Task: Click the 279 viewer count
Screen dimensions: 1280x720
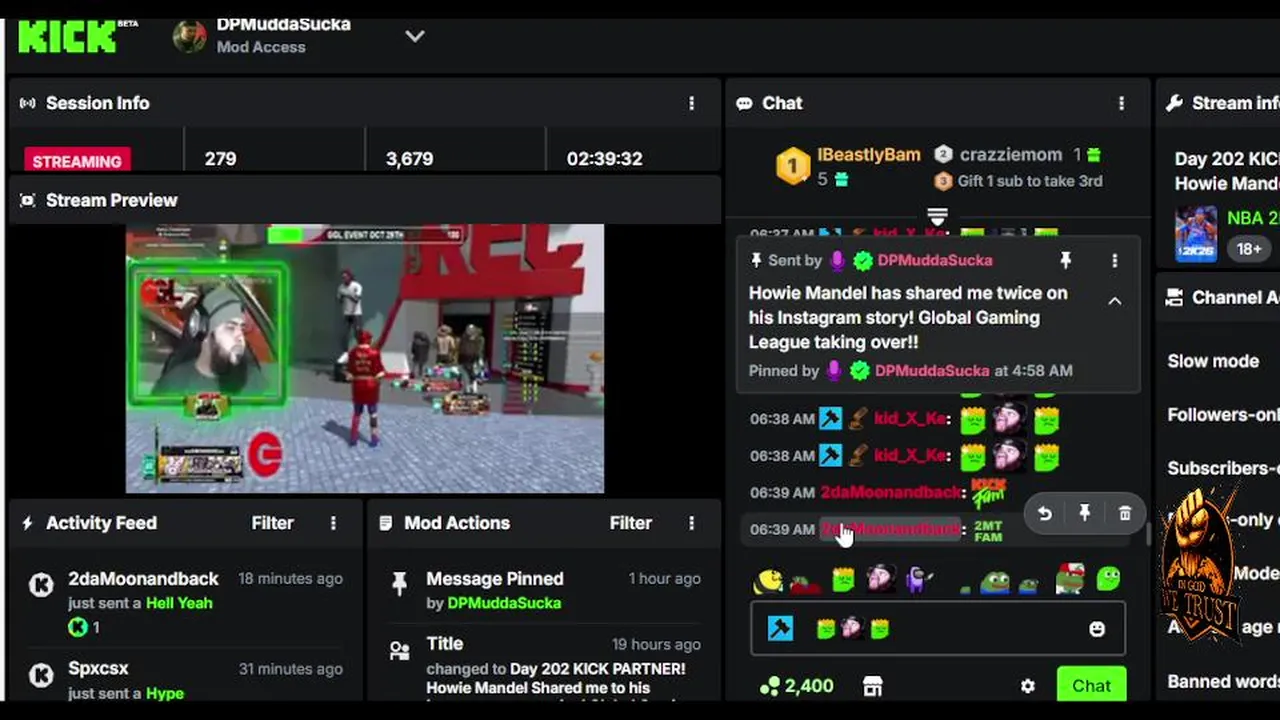Action: click(220, 159)
